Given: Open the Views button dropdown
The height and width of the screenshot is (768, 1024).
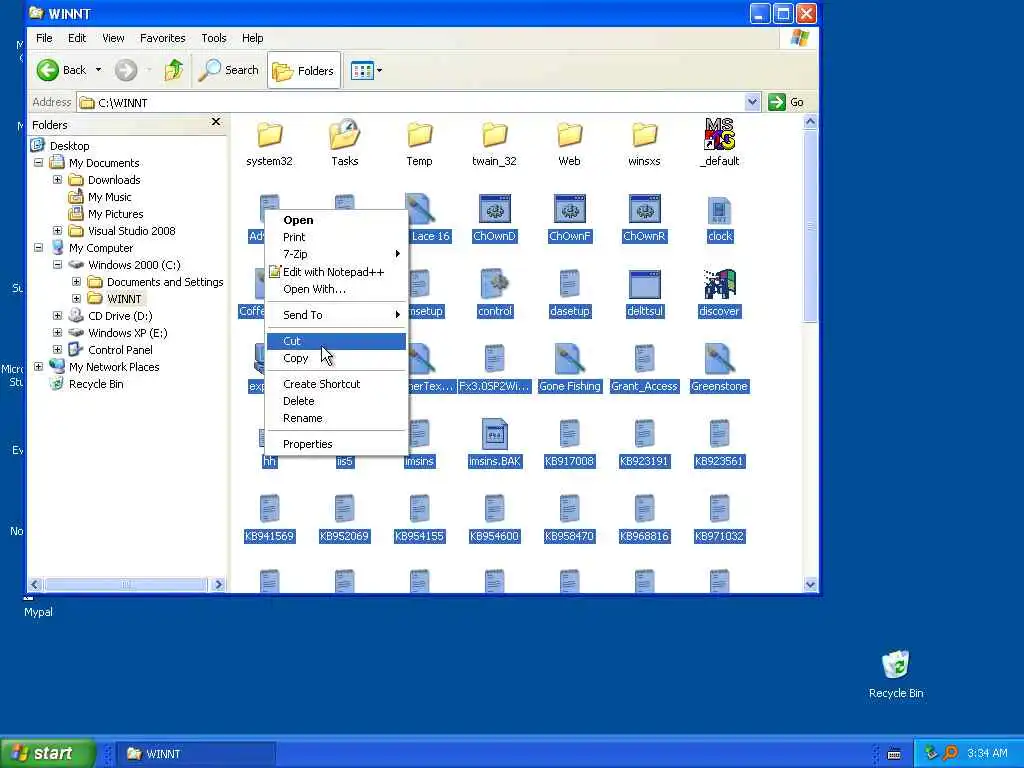Looking at the screenshot, I should (379, 70).
